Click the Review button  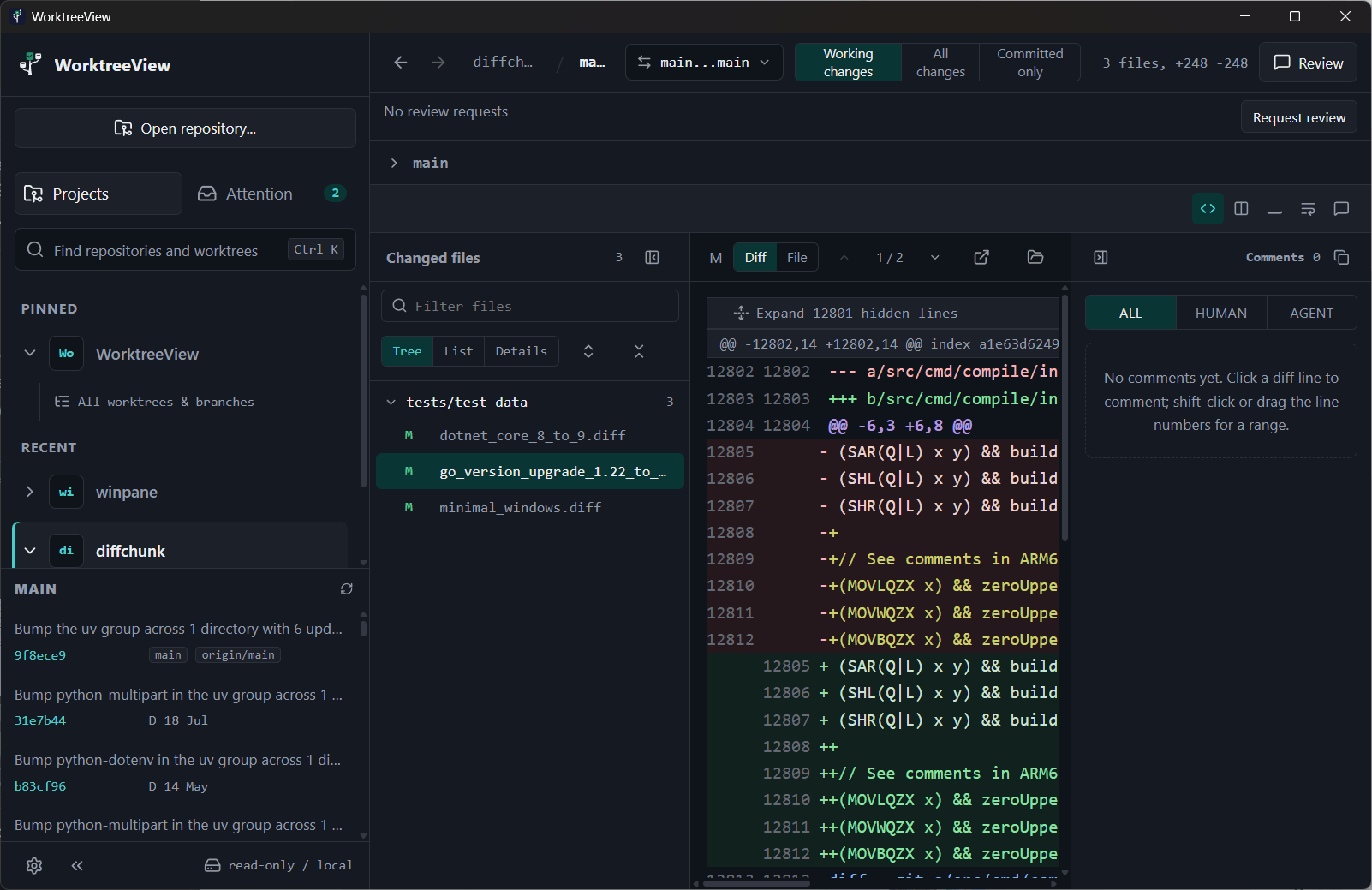point(1308,63)
